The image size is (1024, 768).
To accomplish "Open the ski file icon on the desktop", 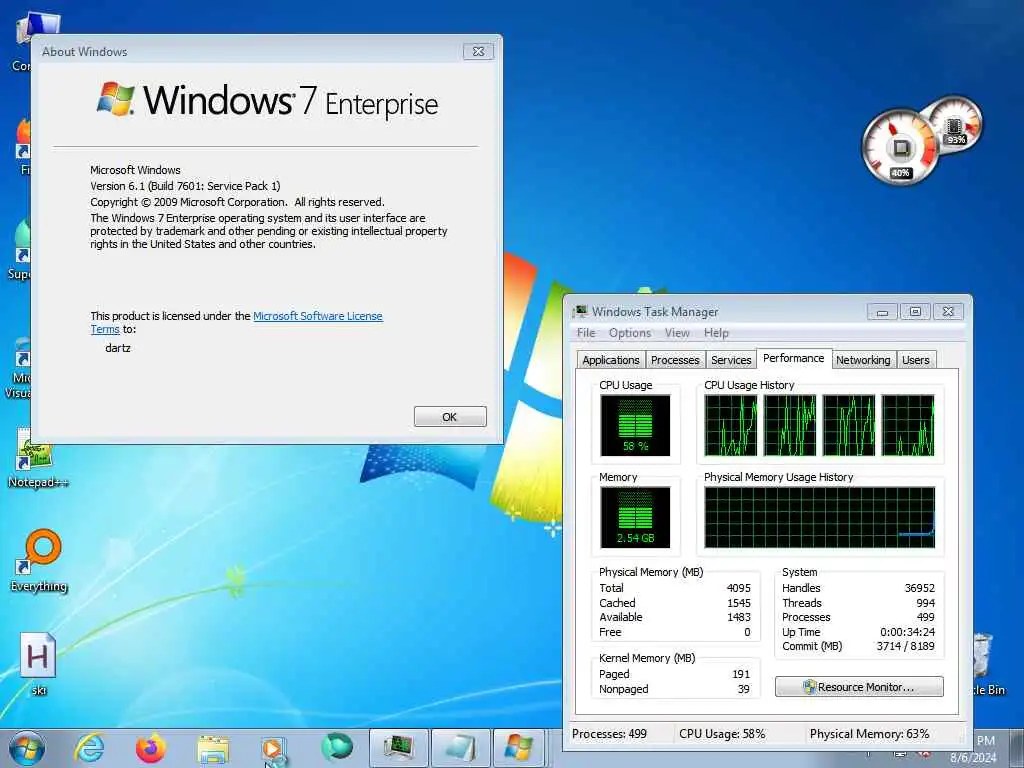I will tap(38, 664).
